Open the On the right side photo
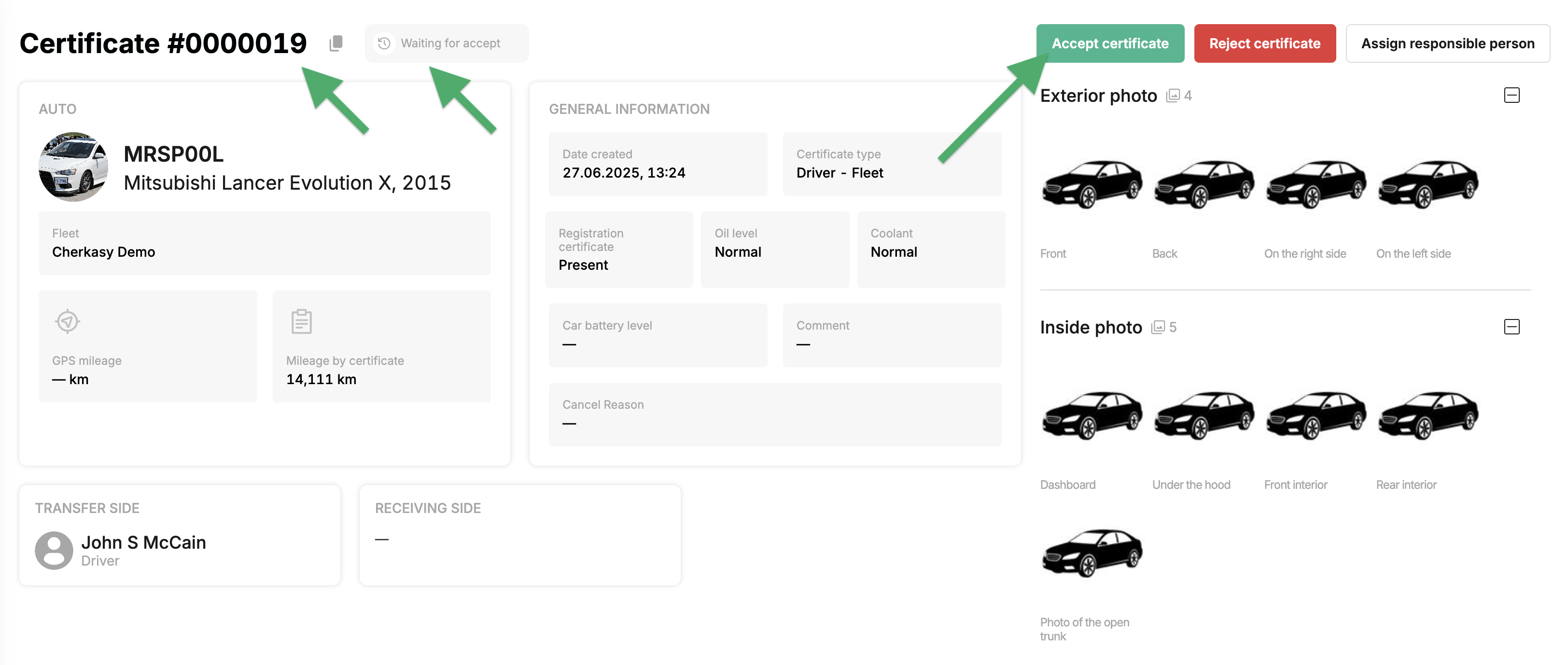Viewport: 1568px width, 665px height. 1316,184
